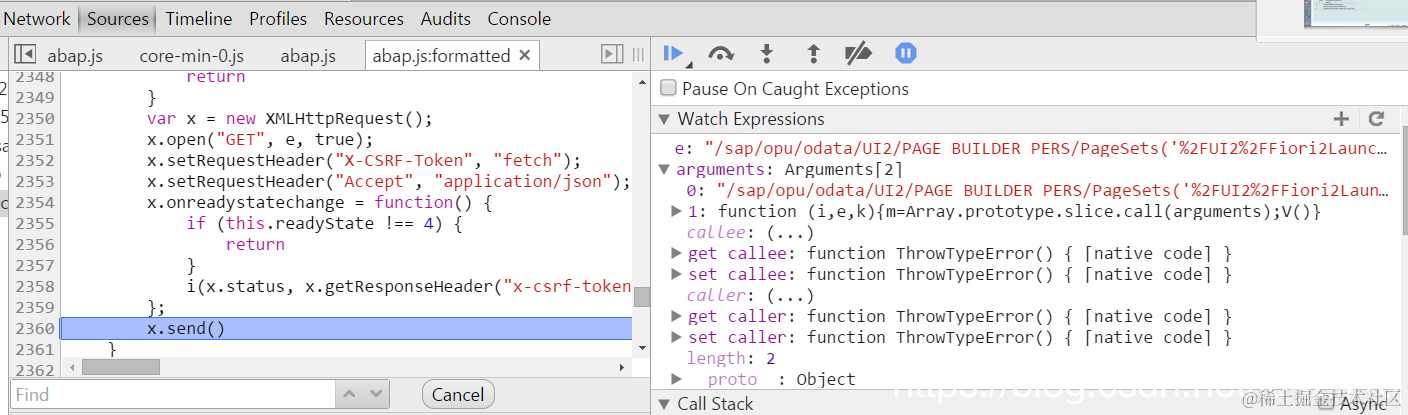Step over next function call

721,53
